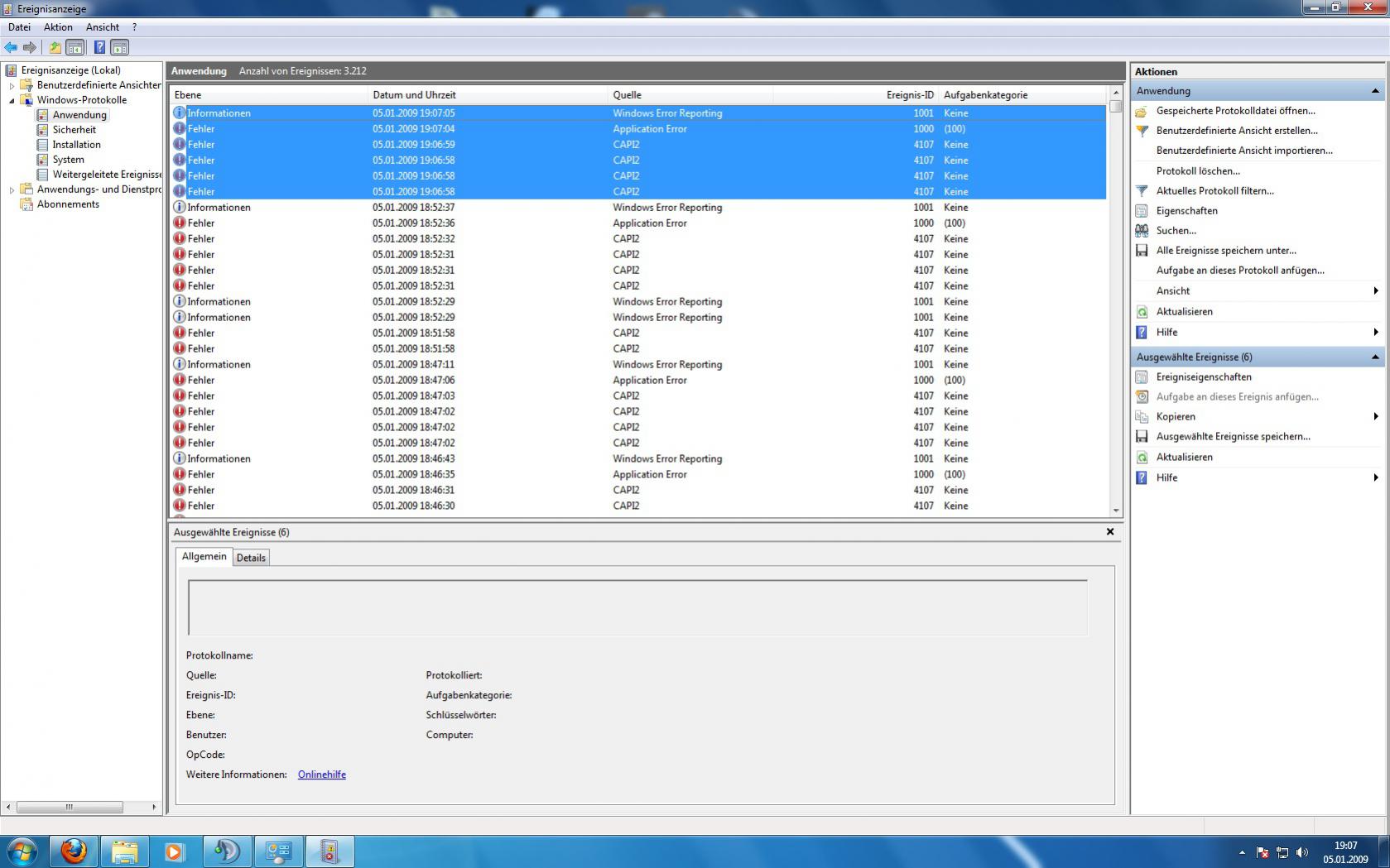Open the 'Ansicht' submenu in Aktionen
The image size is (1390, 868).
[1257, 290]
